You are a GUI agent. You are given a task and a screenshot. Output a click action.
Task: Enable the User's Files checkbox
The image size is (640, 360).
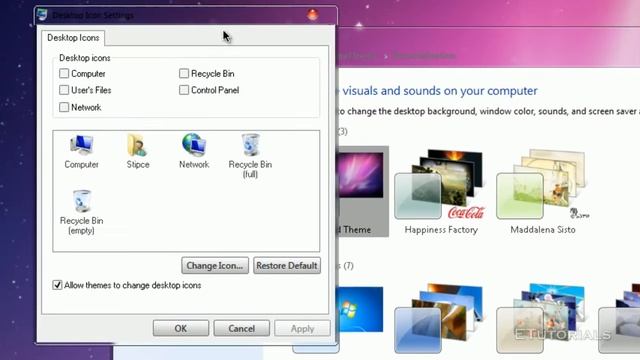[x=64, y=90]
